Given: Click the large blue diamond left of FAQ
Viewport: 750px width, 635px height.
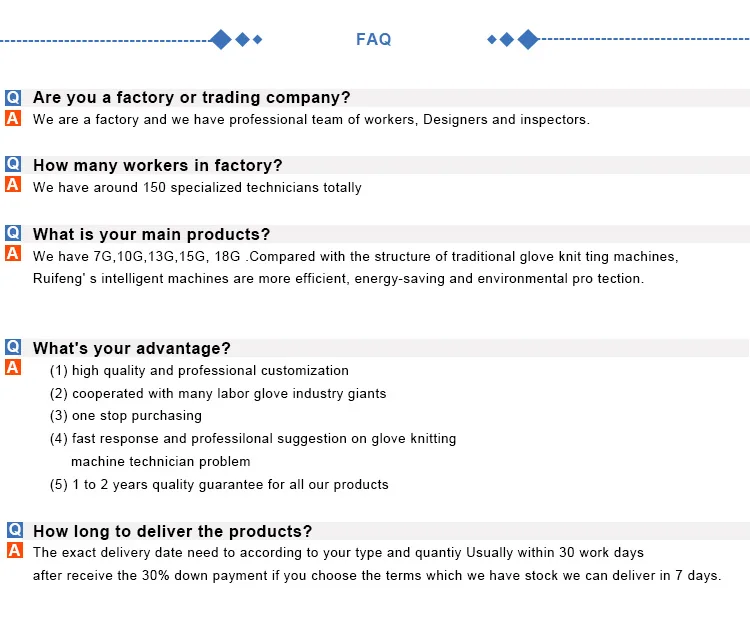Looking at the screenshot, I should 221,39.
